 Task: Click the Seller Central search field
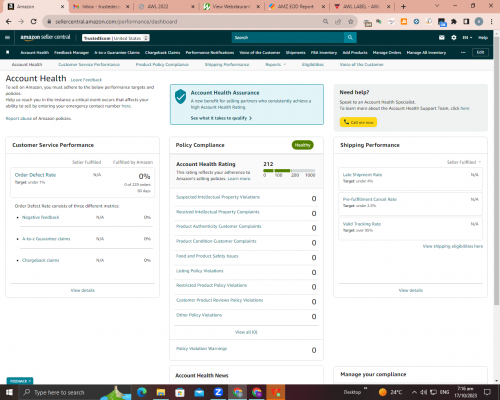pos(288,37)
